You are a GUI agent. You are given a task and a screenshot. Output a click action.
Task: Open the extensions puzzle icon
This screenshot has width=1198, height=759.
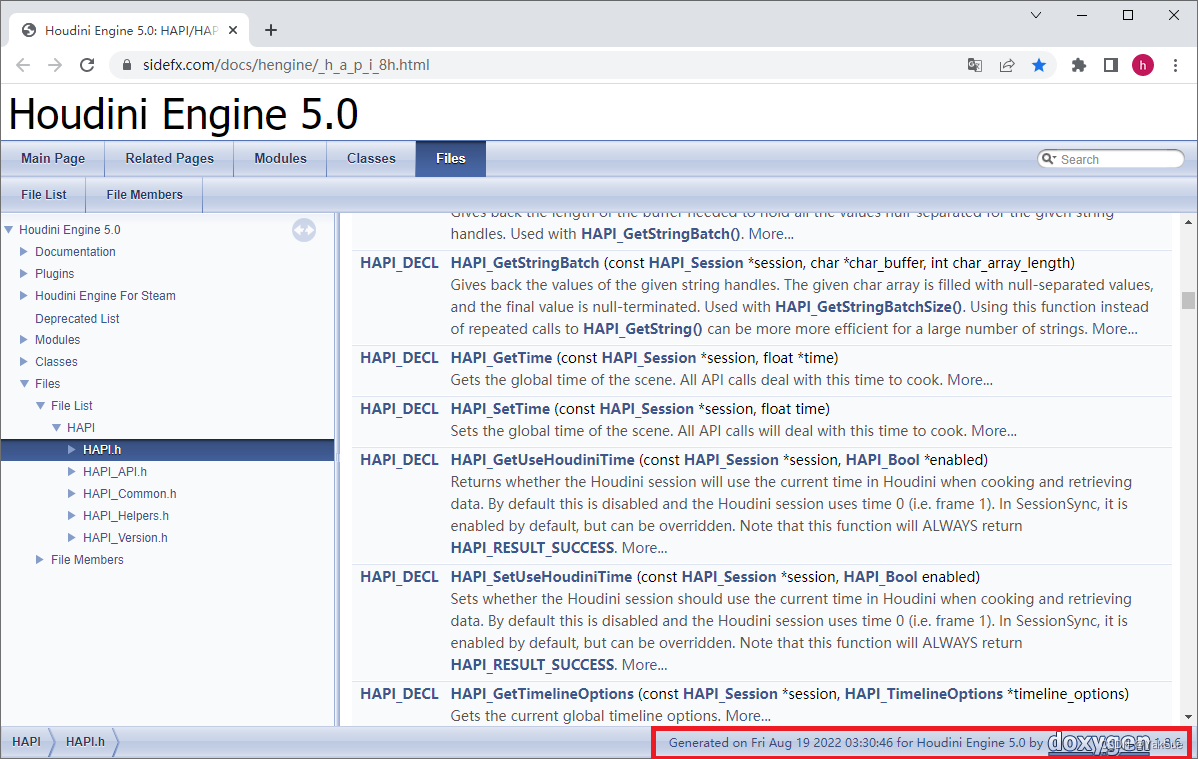[x=1079, y=65]
